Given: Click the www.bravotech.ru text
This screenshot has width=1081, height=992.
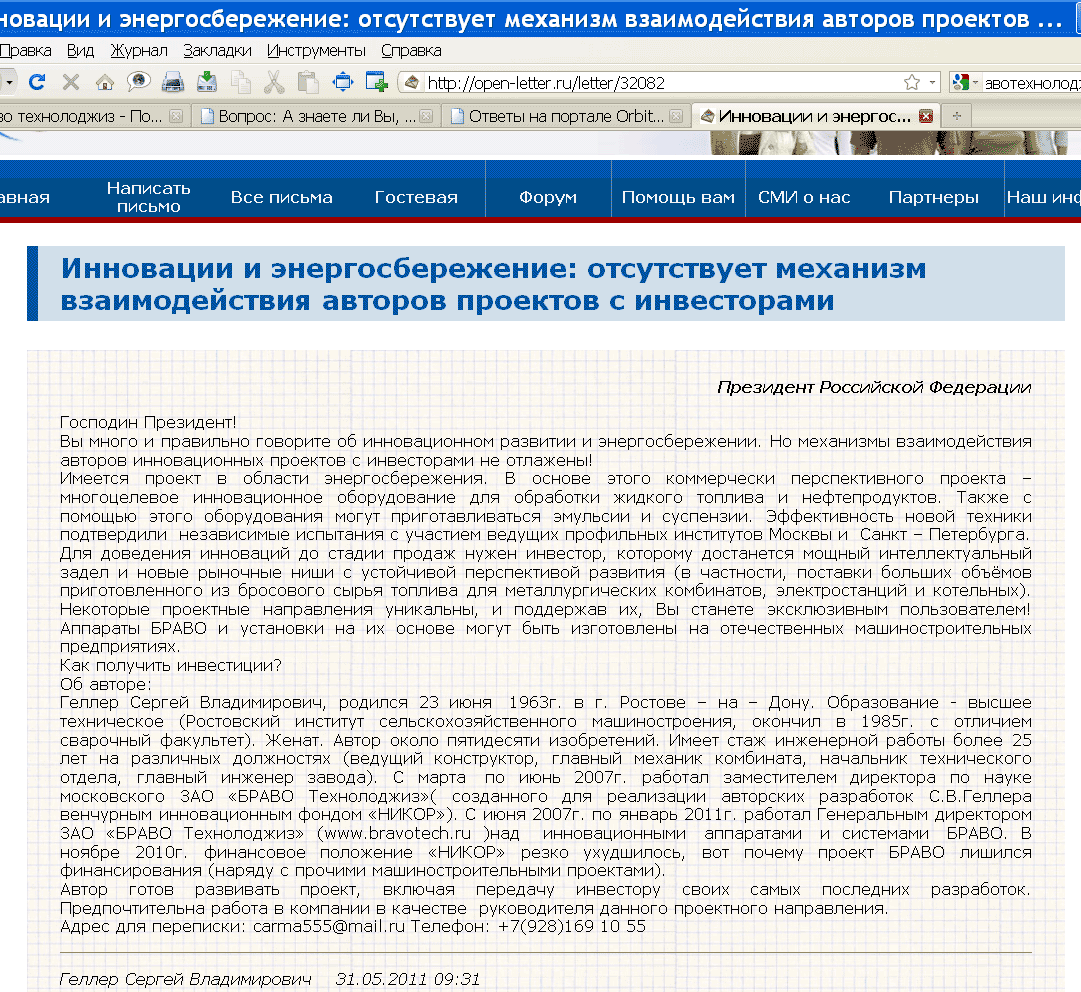Looking at the screenshot, I should point(398,833).
